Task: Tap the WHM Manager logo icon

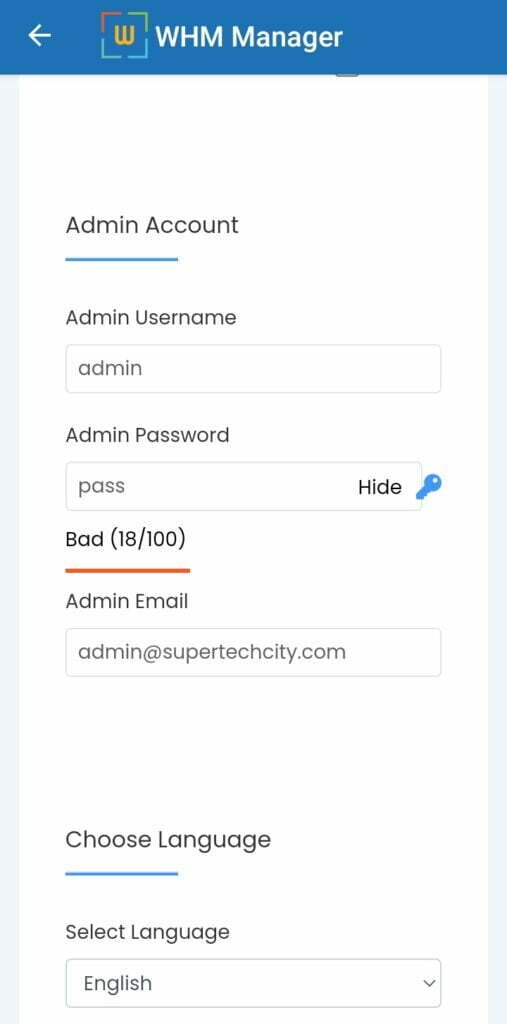Action: (125, 35)
